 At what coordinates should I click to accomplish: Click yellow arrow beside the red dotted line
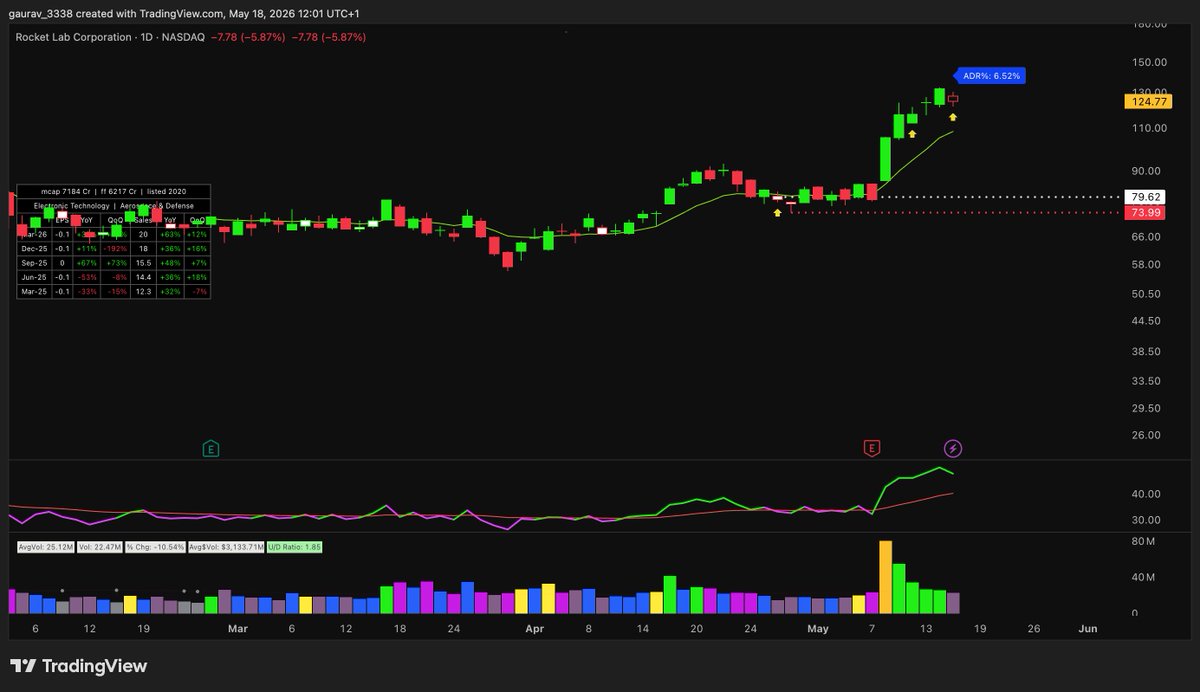tap(777, 212)
